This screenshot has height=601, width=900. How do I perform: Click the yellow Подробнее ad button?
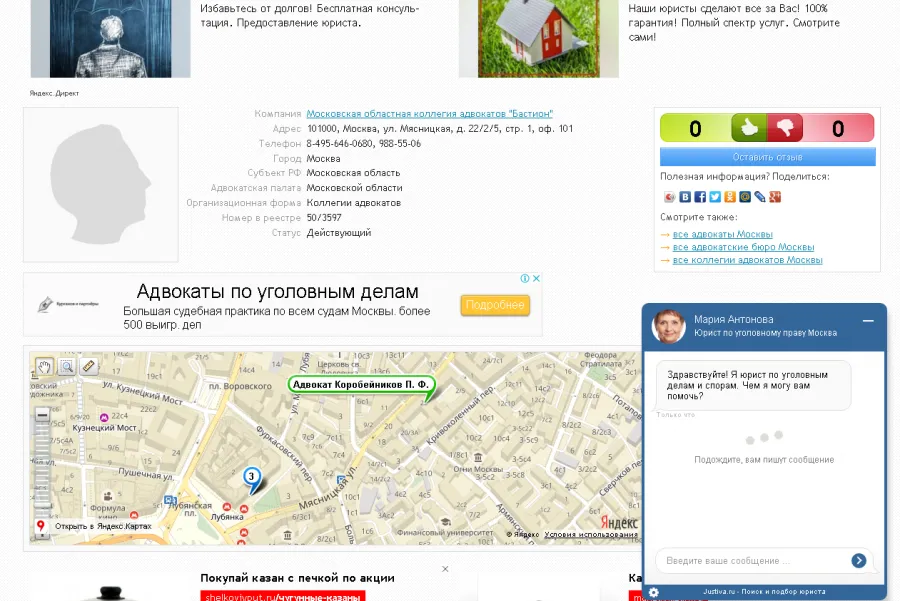[x=495, y=305]
